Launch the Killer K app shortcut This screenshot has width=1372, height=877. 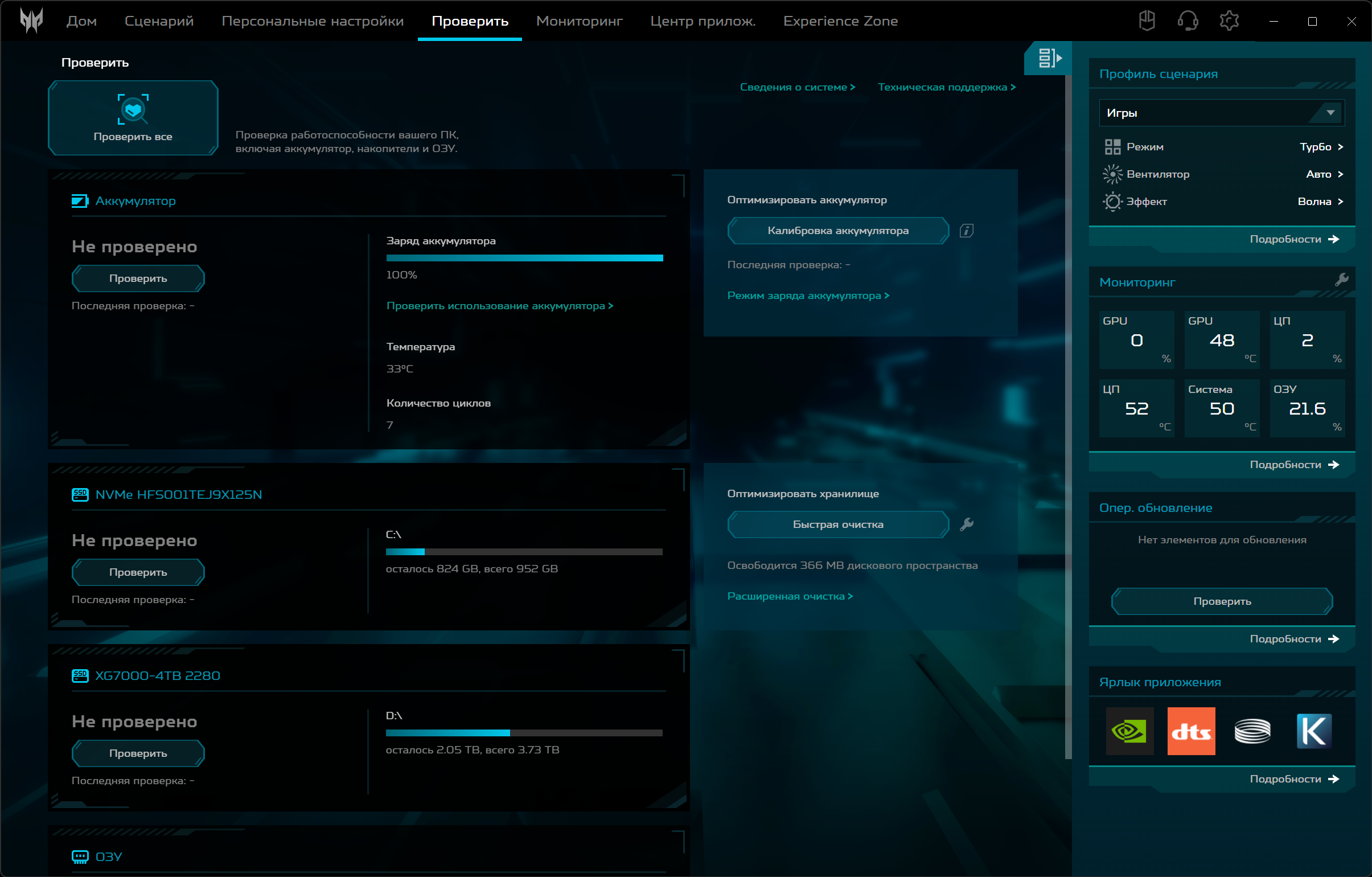[x=1314, y=731]
